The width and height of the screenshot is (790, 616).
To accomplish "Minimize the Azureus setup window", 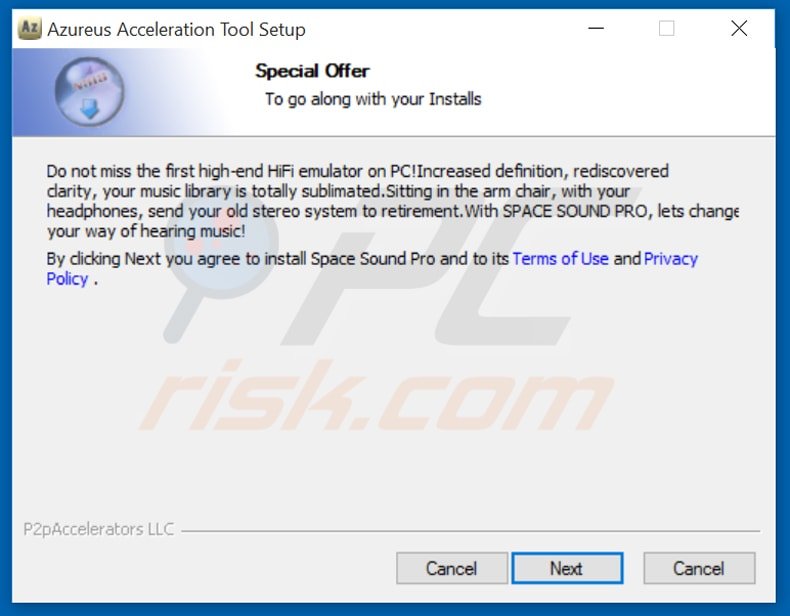I will tap(596, 28).
